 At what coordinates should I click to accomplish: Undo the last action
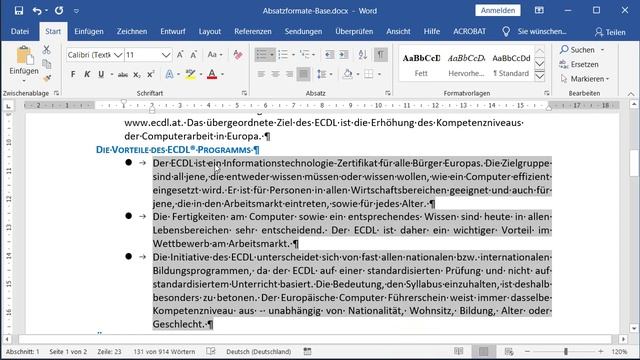pos(37,11)
